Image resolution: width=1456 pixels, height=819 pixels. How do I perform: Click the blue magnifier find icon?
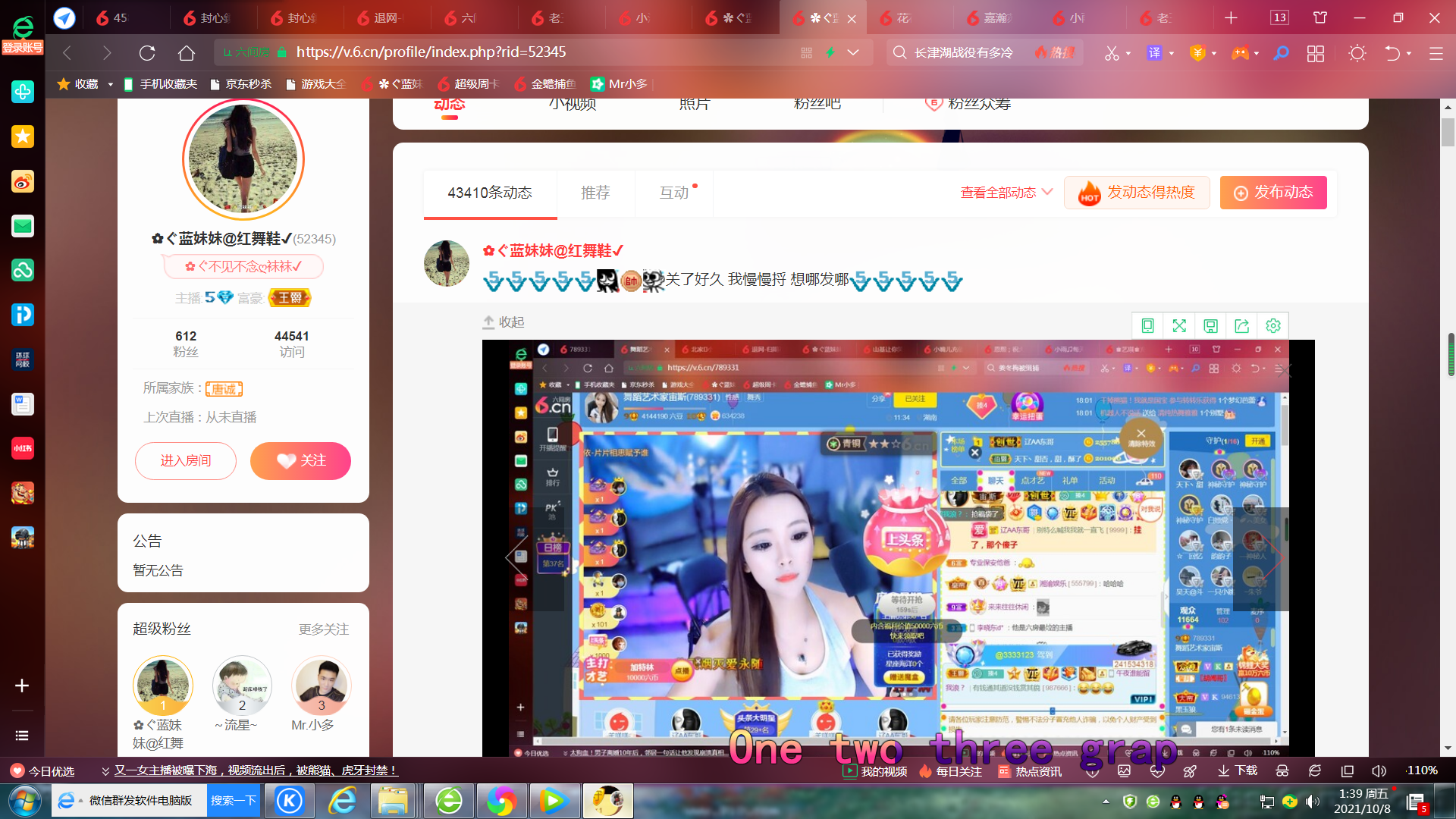(1281, 53)
